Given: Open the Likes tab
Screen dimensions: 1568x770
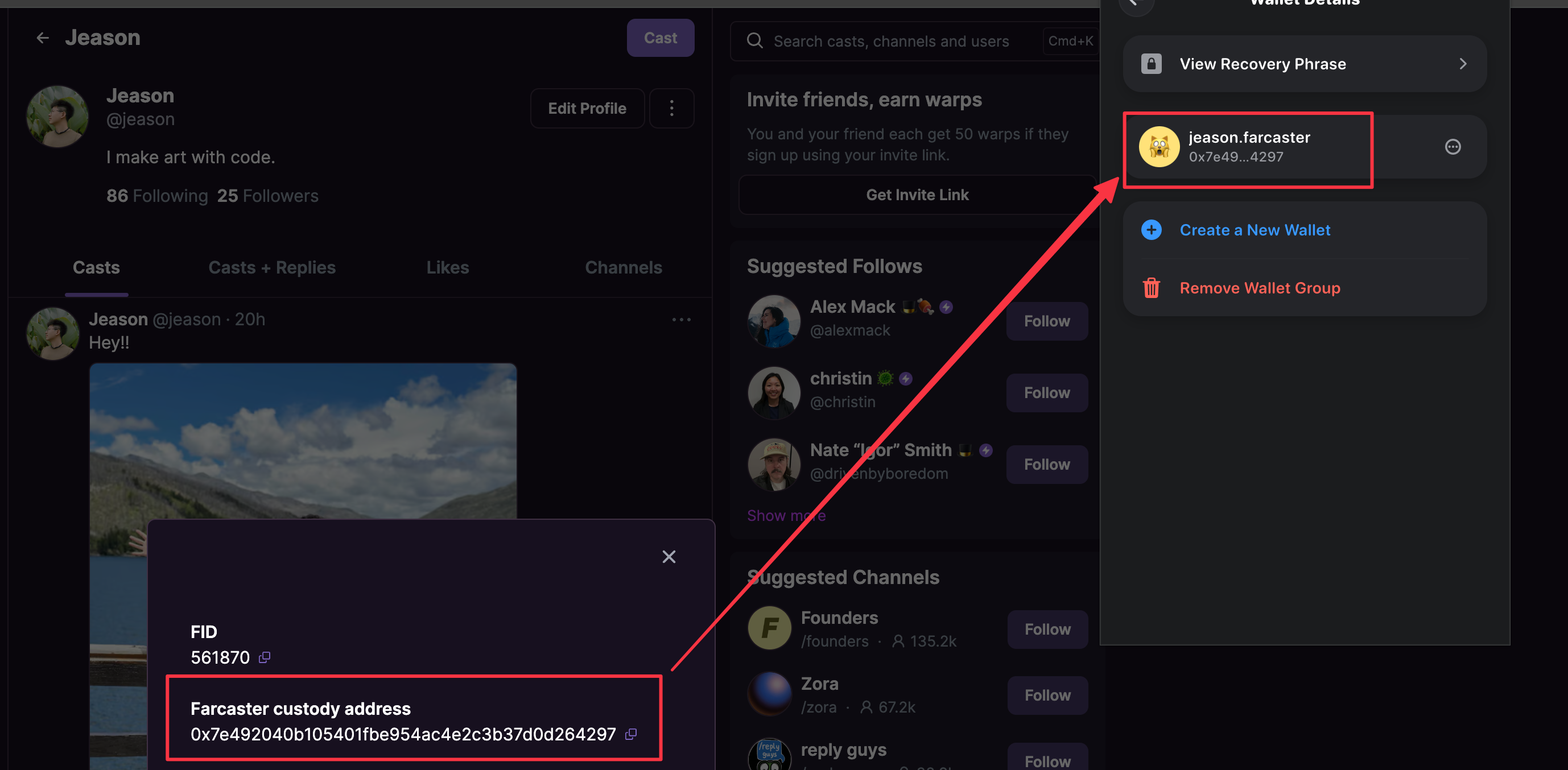Looking at the screenshot, I should click(x=447, y=268).
